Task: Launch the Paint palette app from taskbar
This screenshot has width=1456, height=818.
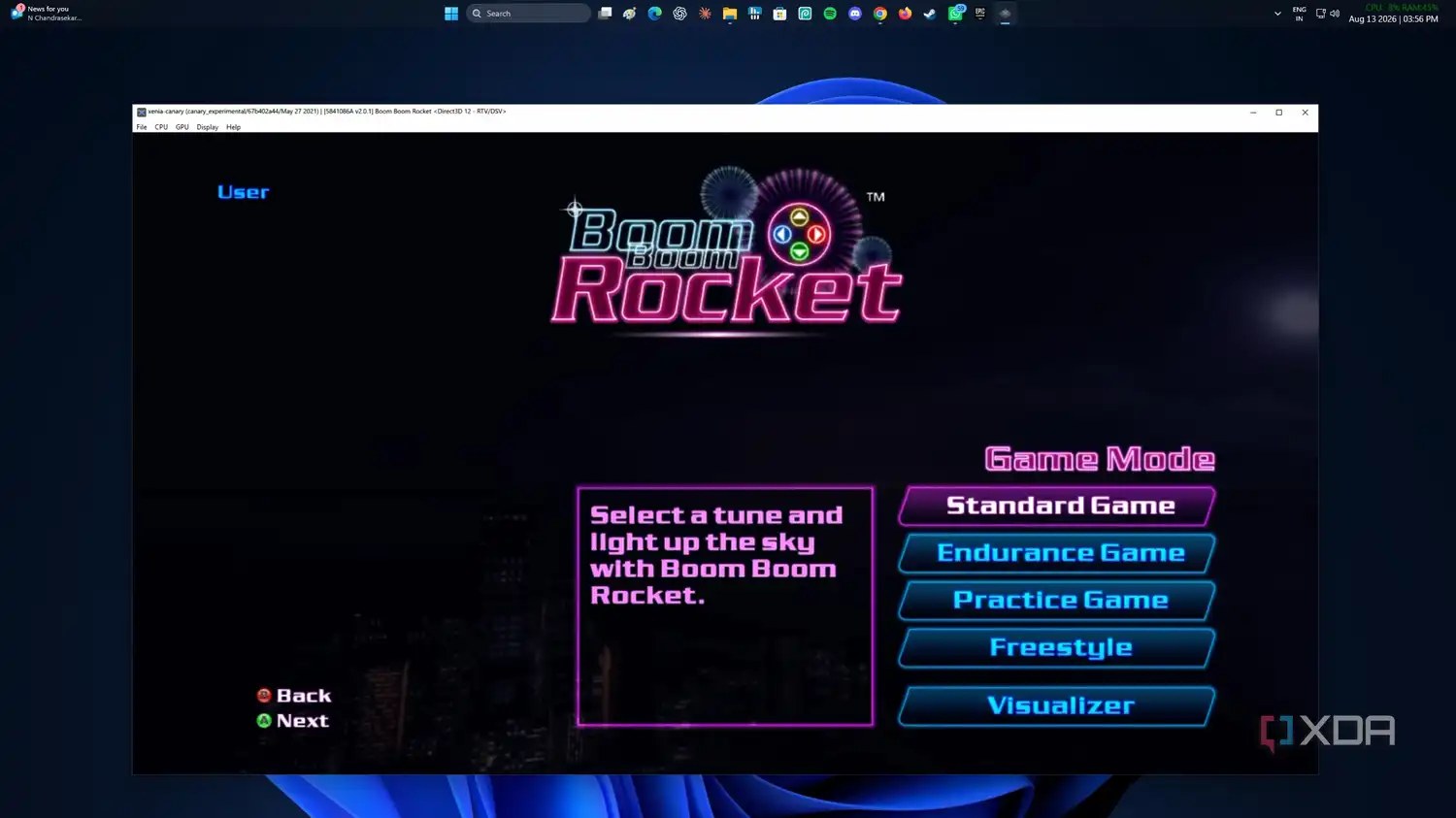Action: coord(630,14)
